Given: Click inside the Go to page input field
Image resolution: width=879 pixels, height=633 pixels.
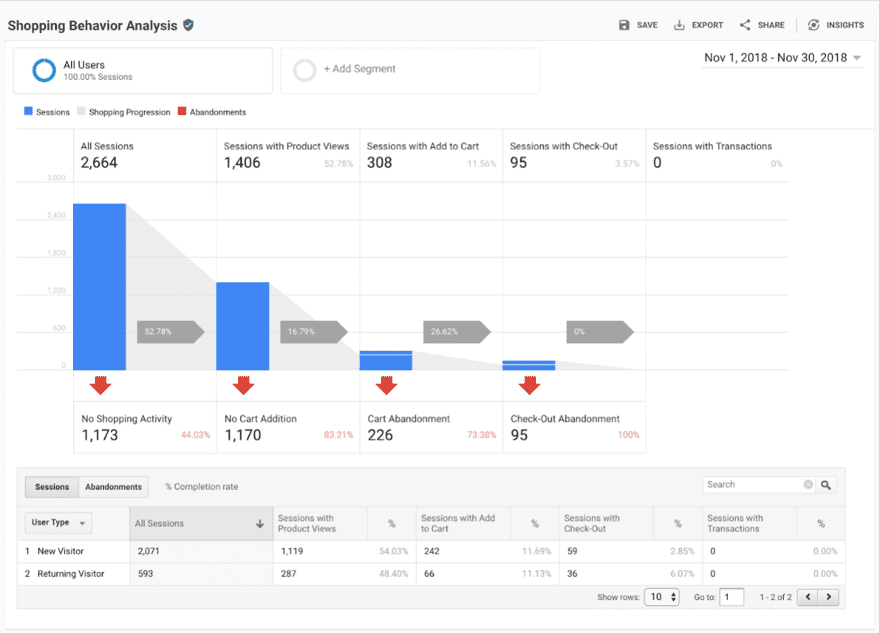Looking at the screenshot, I should click(730, 596).
